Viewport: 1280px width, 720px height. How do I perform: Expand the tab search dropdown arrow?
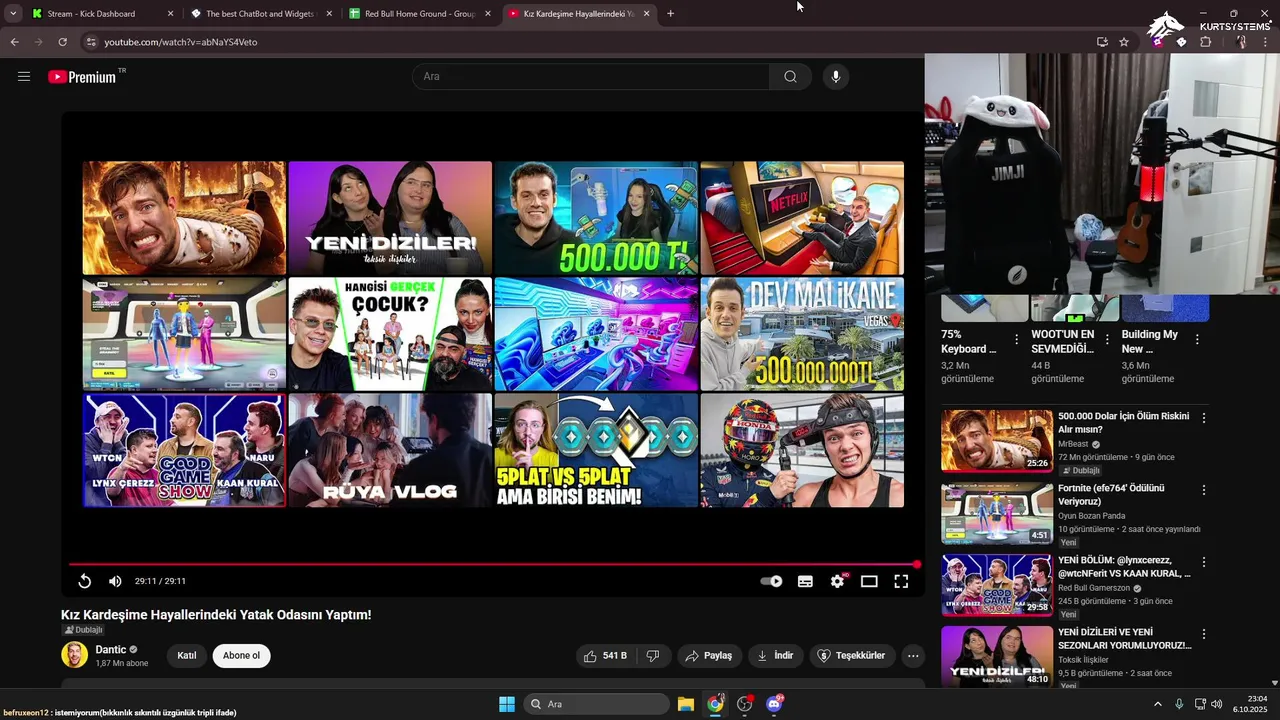13,14
